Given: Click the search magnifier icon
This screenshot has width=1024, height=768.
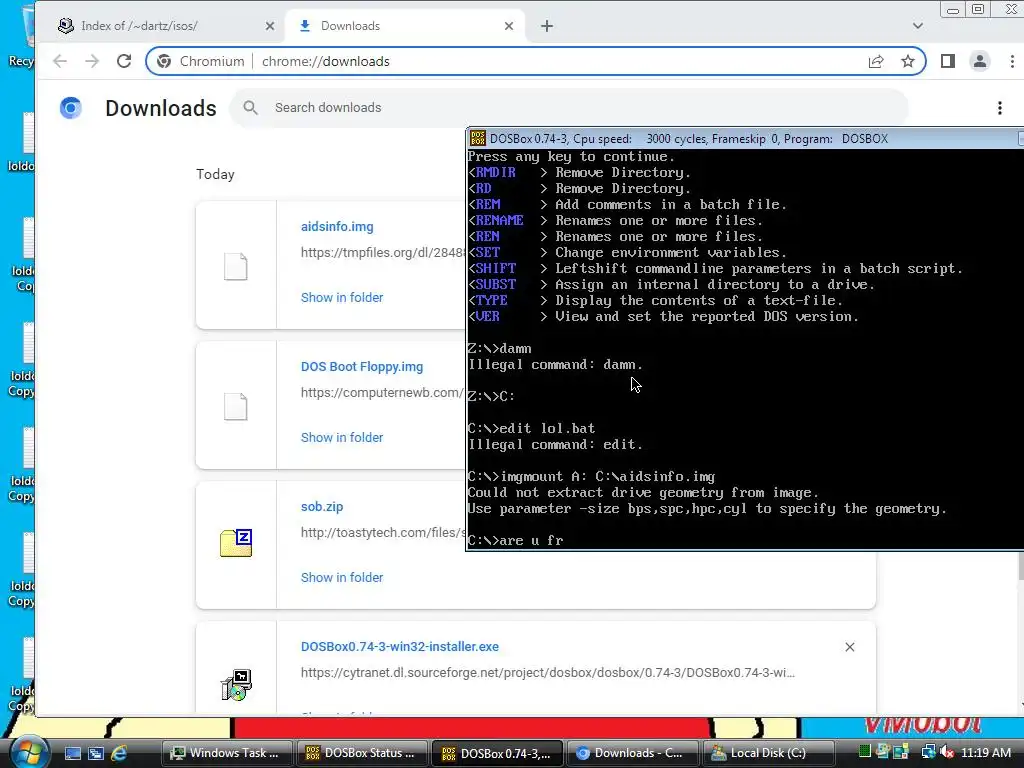Looking at the screenshot, I should click(x=251, y=108).
